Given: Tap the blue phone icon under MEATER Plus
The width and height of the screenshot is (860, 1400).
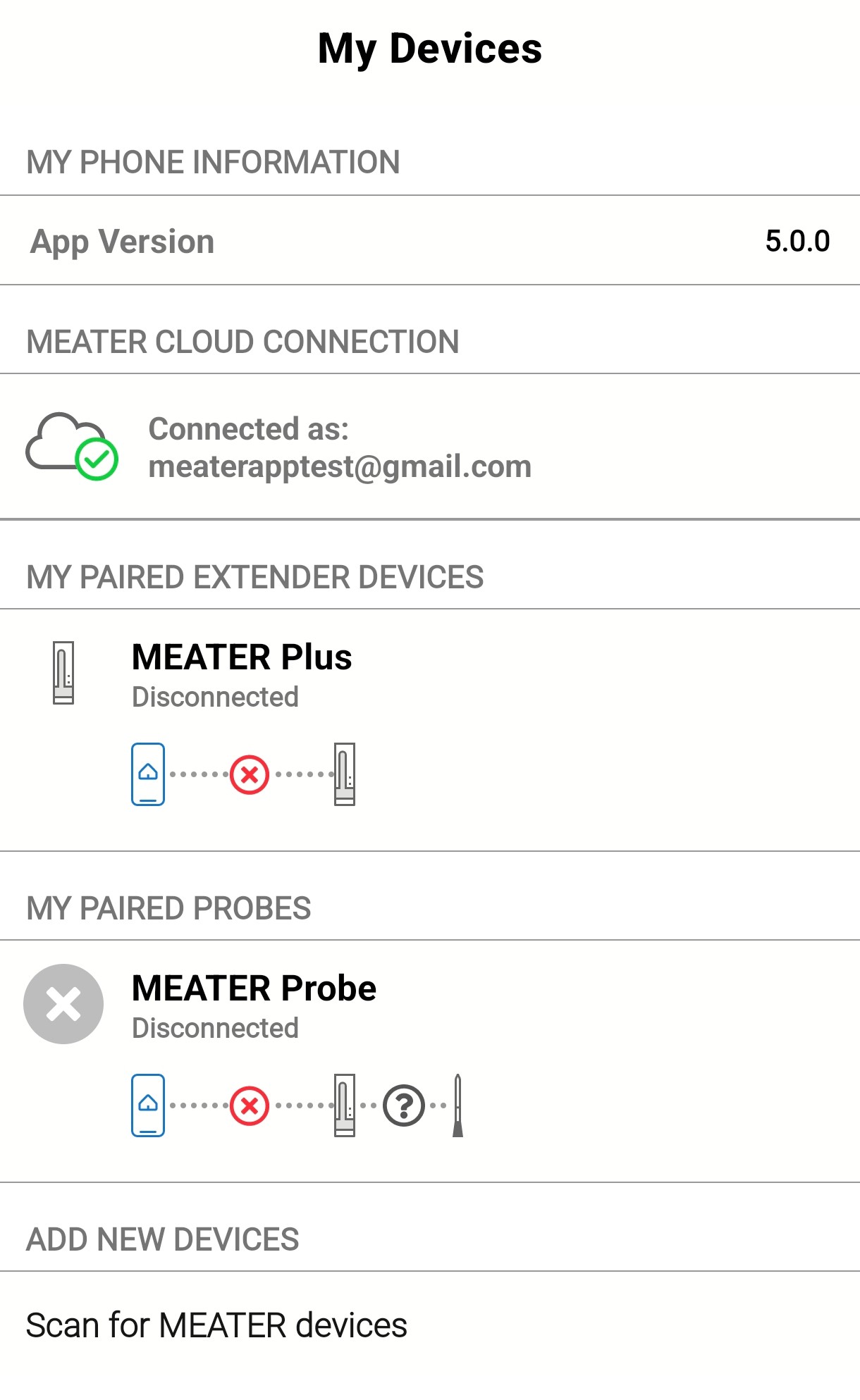Looking at the screenshot, I should coord(148,774).
